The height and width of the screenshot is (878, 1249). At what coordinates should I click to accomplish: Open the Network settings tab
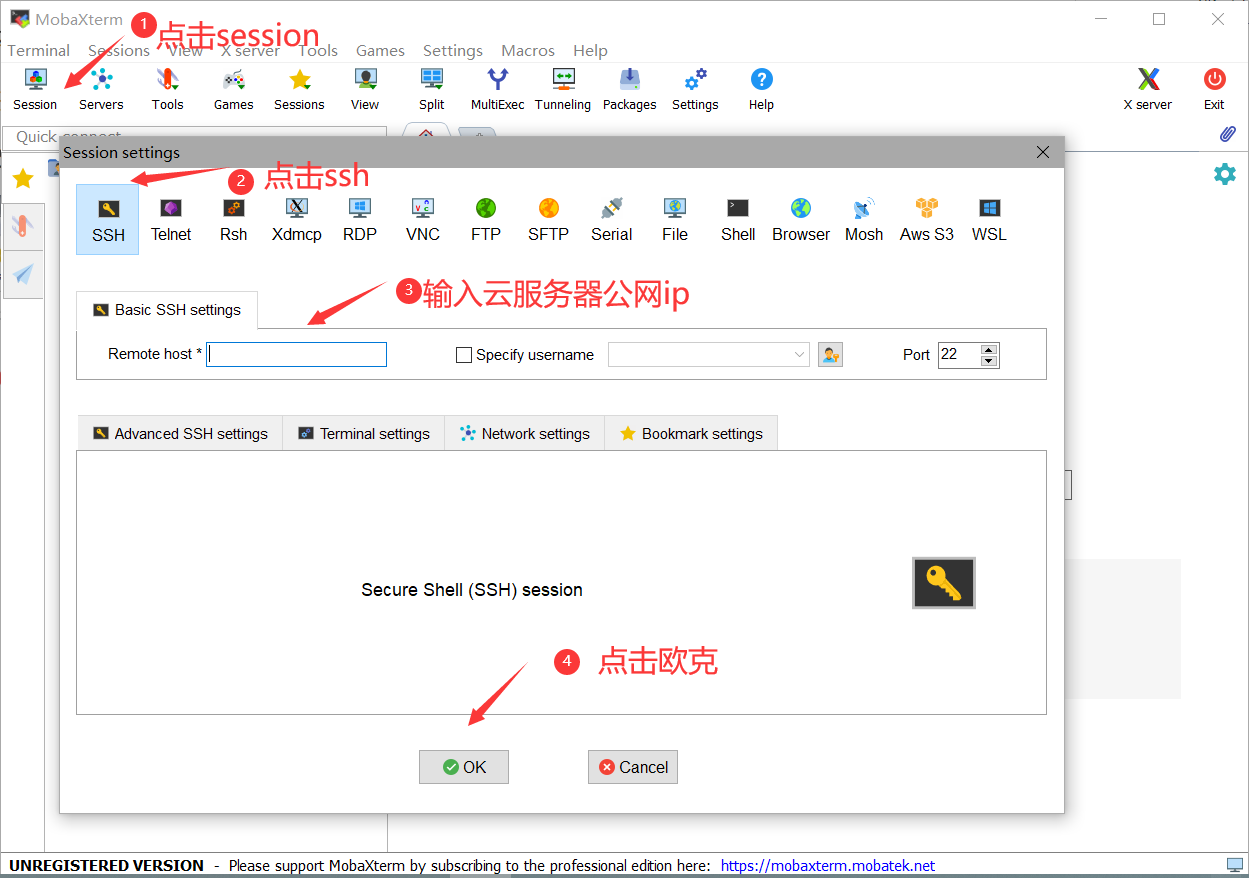(525, 434)
